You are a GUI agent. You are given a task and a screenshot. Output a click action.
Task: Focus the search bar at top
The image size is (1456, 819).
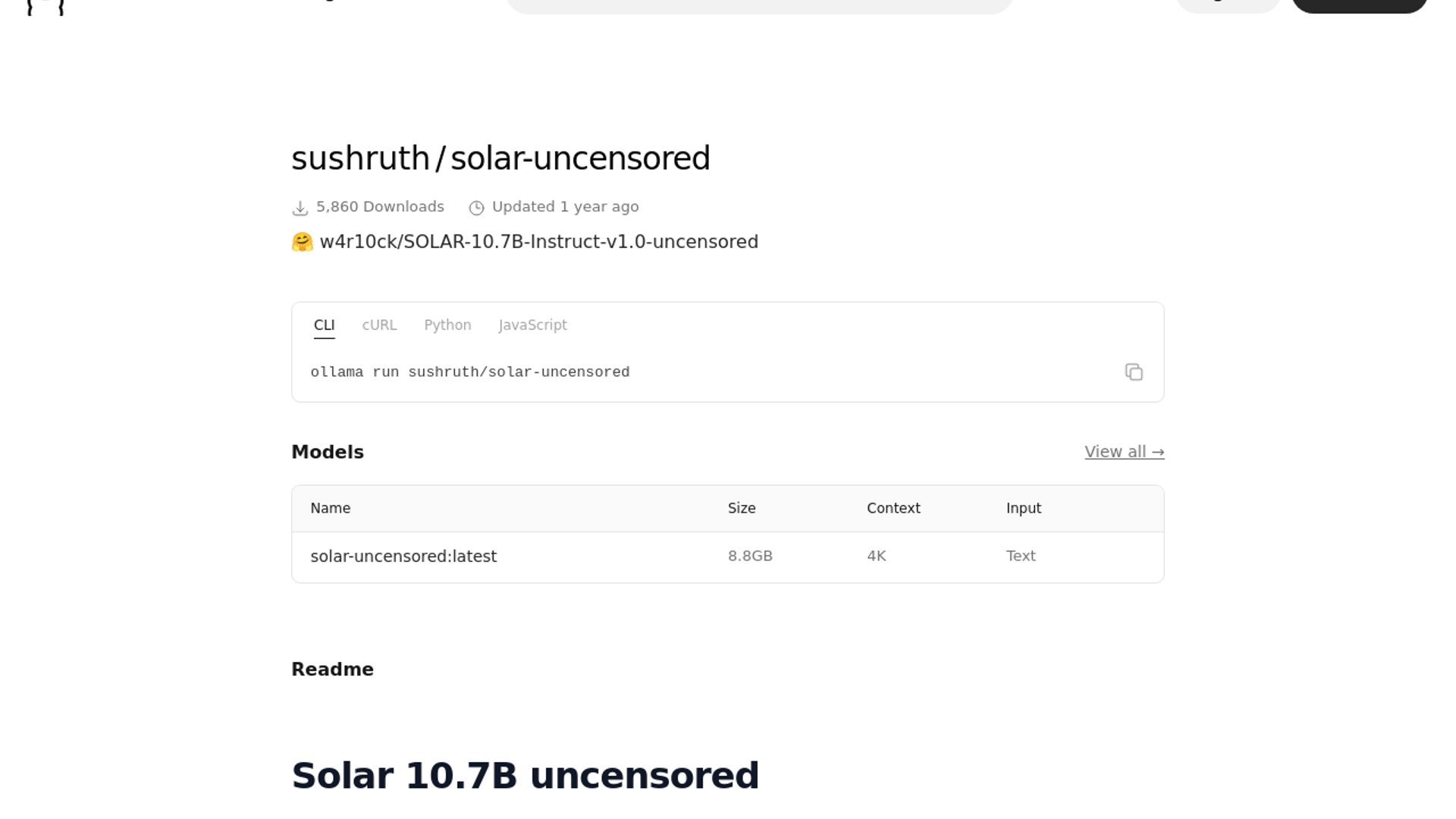pos(758,5)
